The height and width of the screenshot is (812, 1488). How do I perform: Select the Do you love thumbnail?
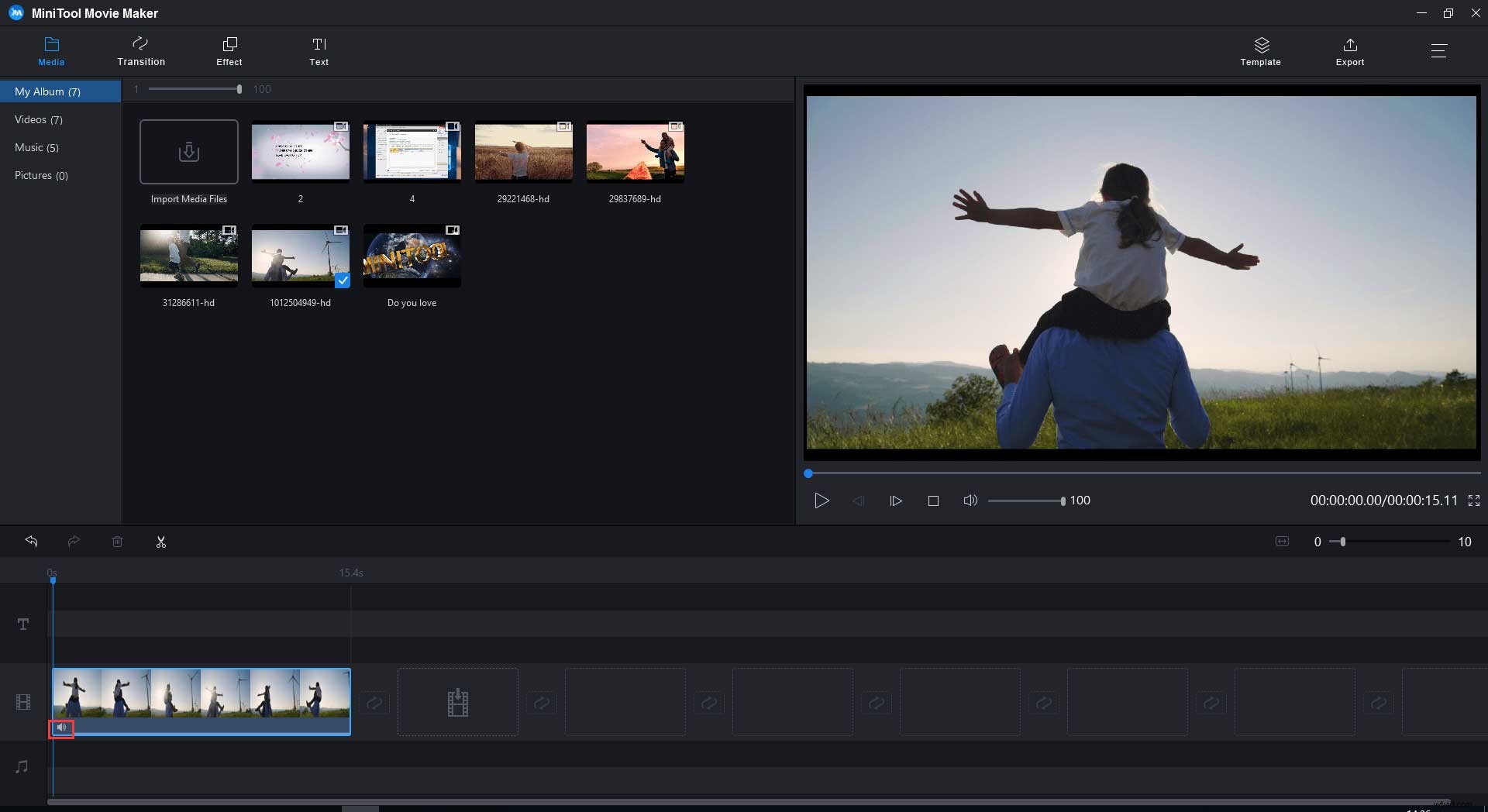point(412,256)
